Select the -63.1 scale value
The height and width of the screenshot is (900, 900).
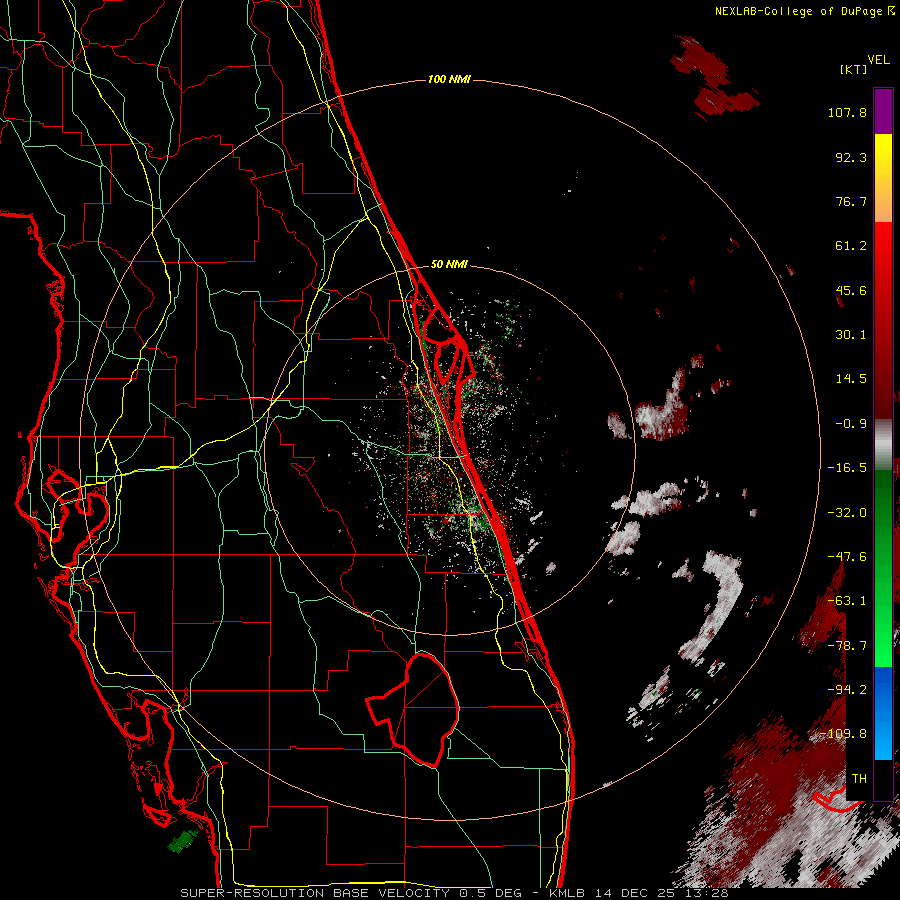(847, 601)
